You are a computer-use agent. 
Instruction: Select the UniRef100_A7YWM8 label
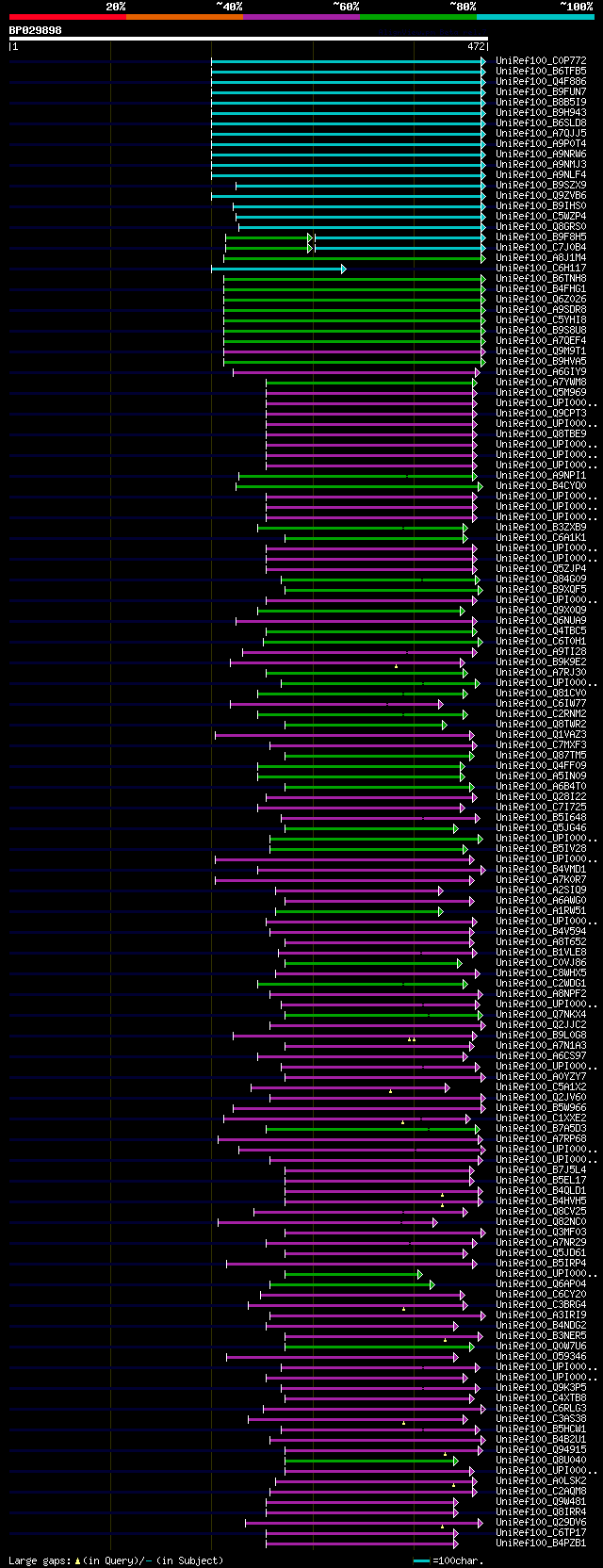tap(541, 382)
